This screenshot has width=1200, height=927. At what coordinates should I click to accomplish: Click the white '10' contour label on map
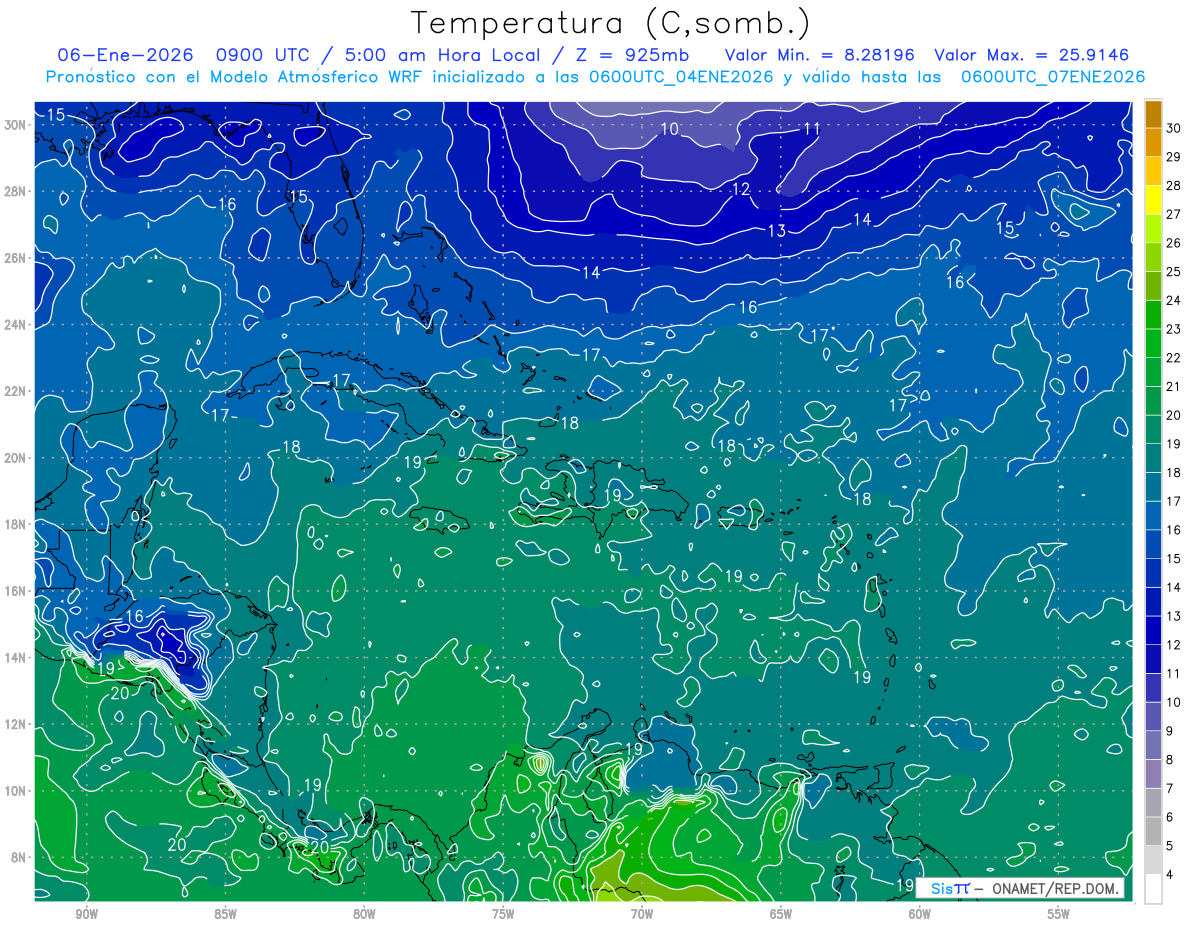669,129
